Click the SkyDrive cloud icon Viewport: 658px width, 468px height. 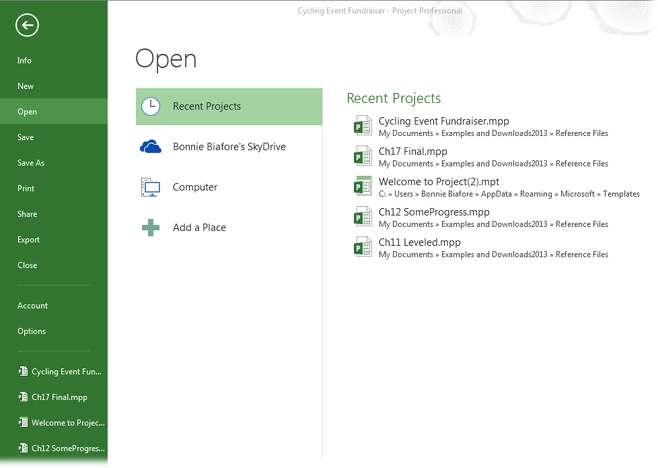150,146
